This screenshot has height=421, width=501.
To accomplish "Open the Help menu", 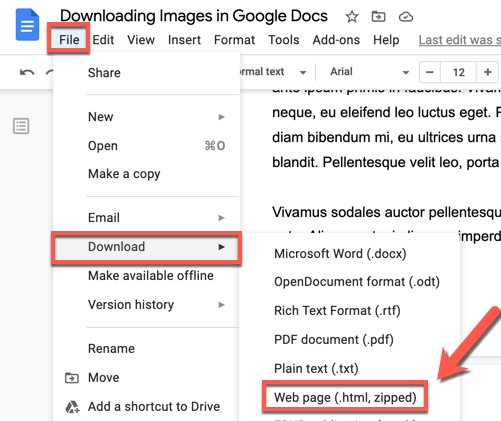I will 386,40.
